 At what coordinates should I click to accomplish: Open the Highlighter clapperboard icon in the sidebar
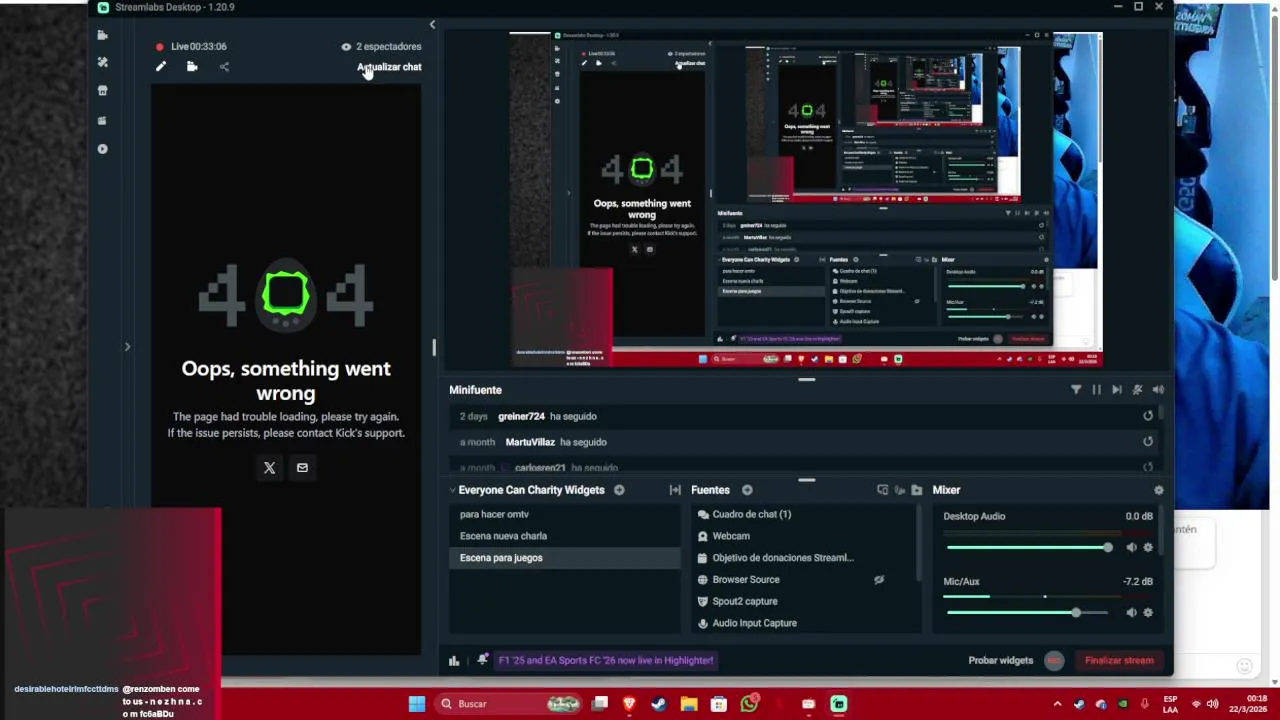102,120
